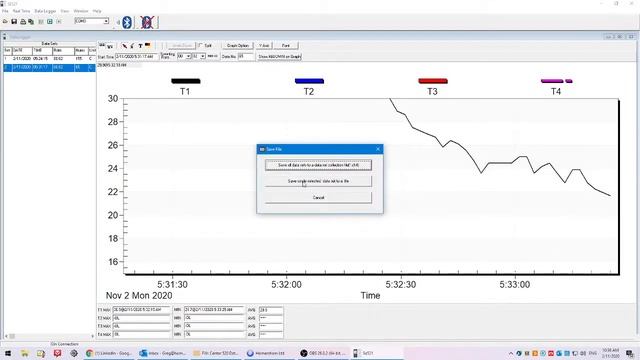Image resolution: width=640 pixels, height=360 pixels.
Task: Open the sampling rate minutes dropdown
Action: (188, 56)
